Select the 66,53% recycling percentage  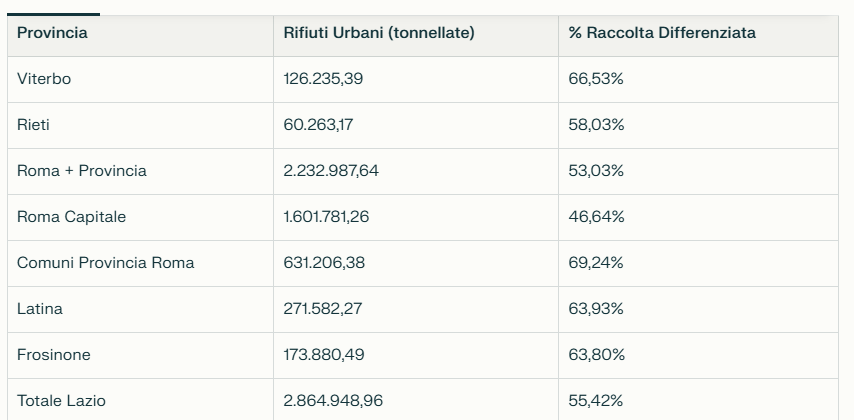click(x=596, y=79)
